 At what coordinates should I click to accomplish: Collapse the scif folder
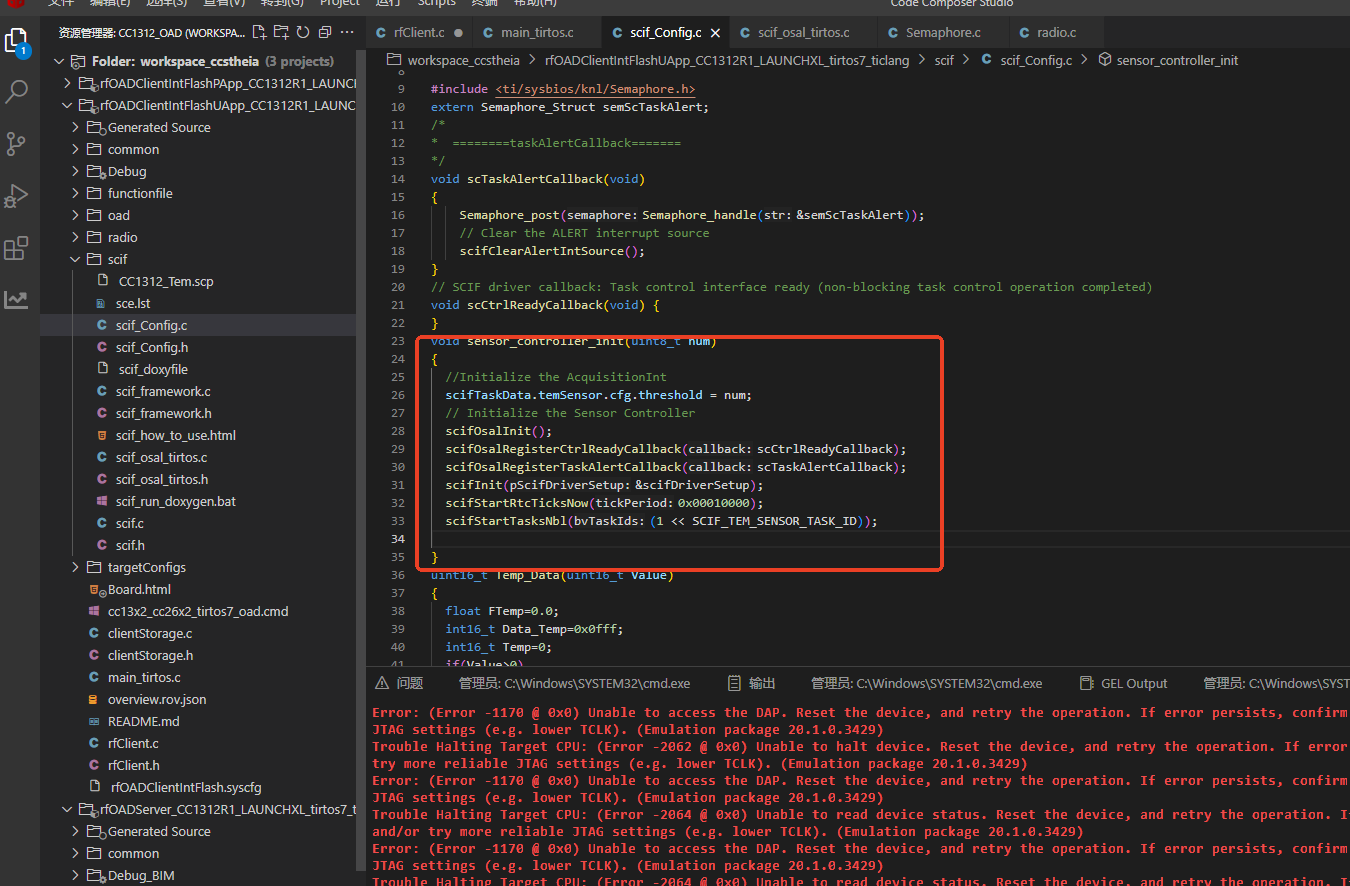(x=76, y=259)
